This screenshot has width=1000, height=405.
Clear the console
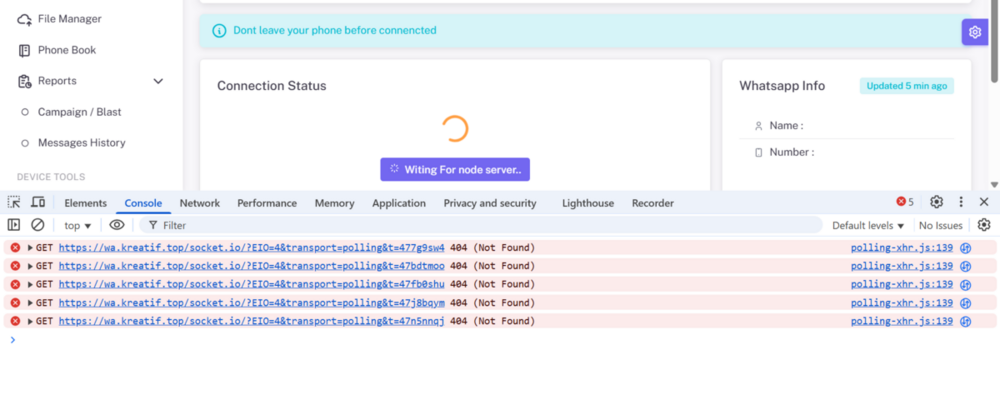coord(38,225)
